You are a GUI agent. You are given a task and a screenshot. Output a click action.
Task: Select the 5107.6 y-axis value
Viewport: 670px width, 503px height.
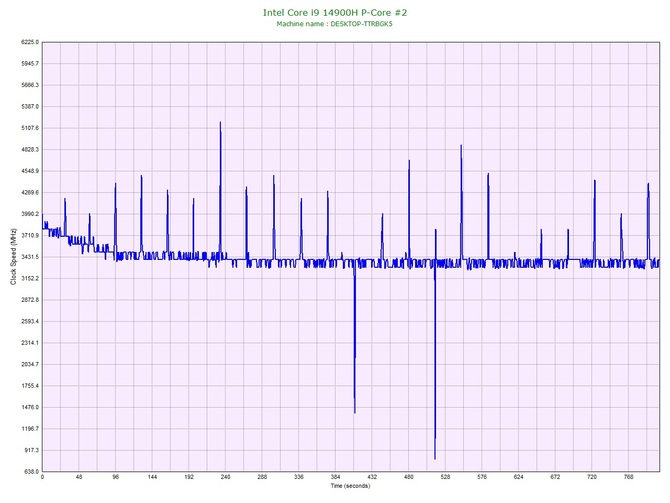point(30,128)
